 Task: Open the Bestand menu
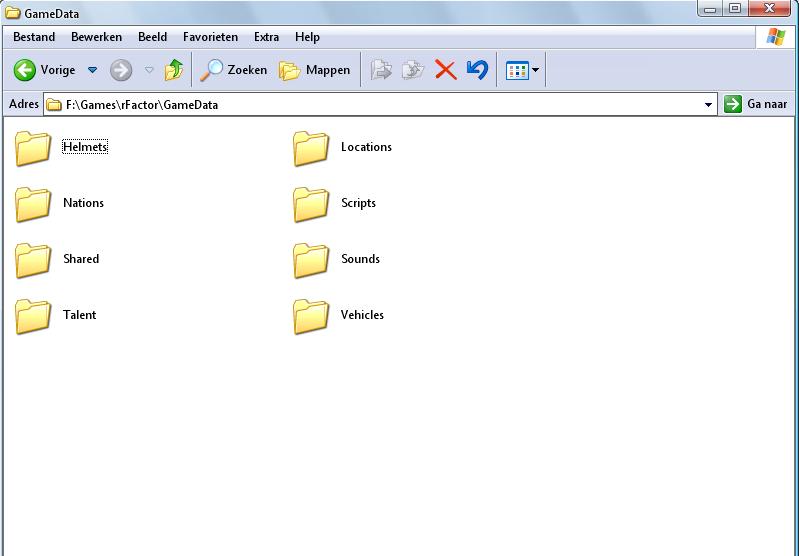coord(34,37)
